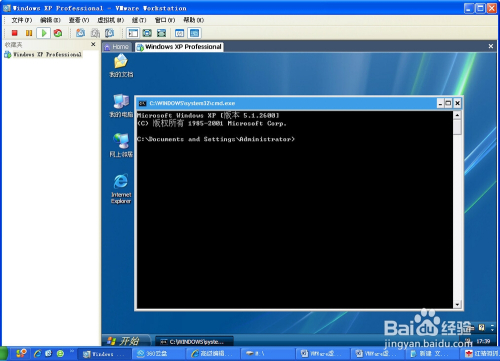Close the current VM tab with X
The image size is (500, 361).
[x=491, y=46]
